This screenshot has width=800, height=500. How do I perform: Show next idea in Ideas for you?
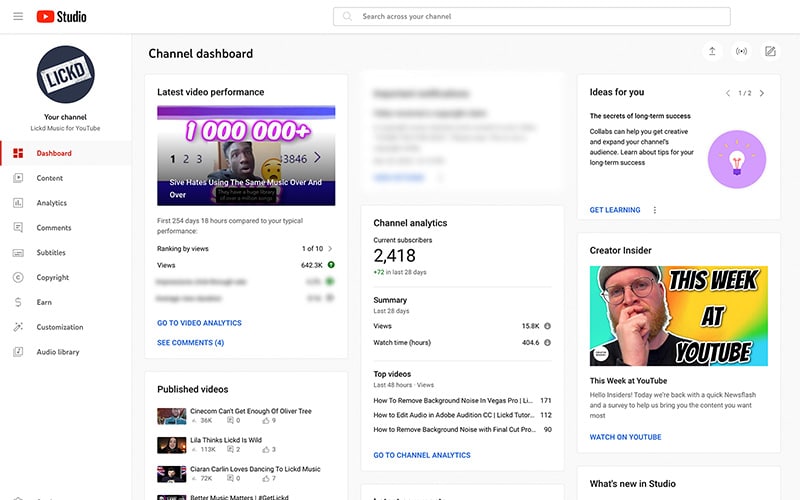(762, 93)
